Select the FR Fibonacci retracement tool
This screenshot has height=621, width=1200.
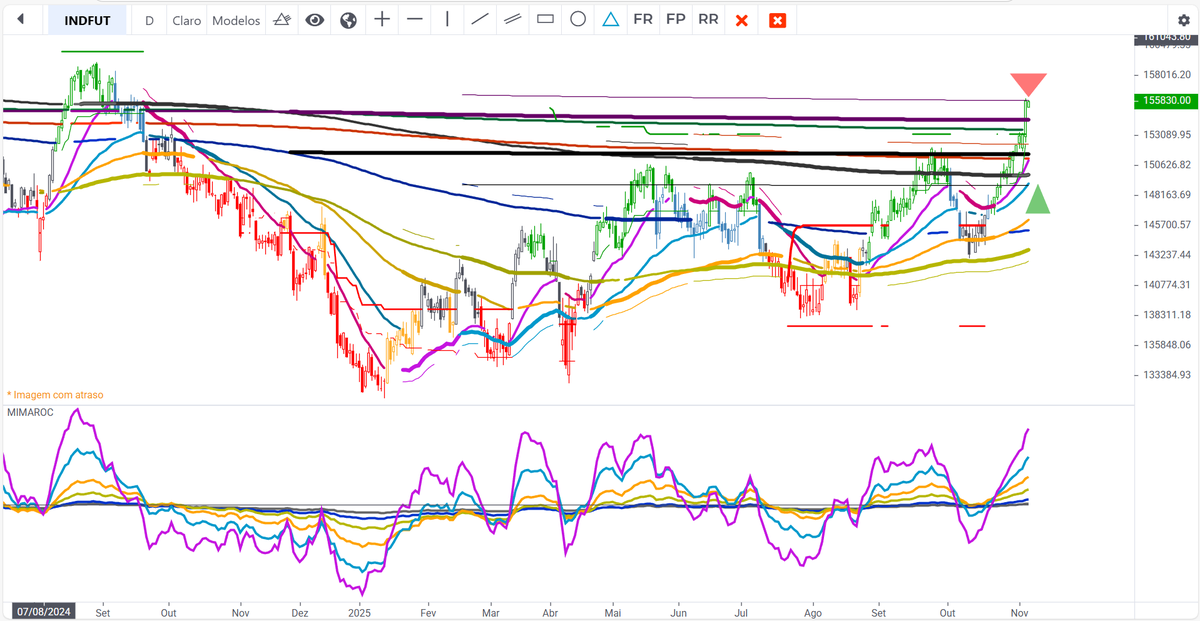coord(643,20)
